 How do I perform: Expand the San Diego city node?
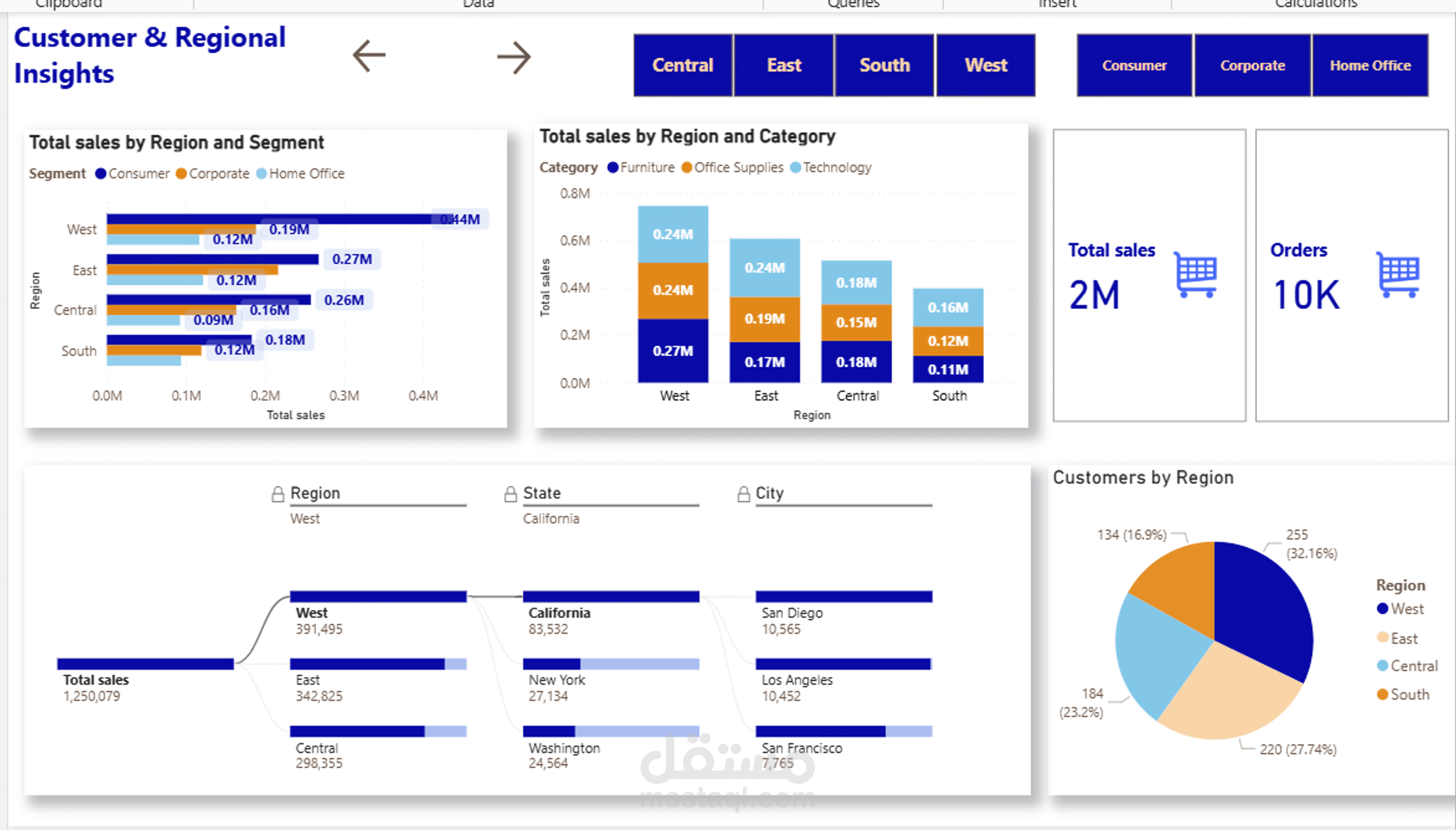[843, 597]
